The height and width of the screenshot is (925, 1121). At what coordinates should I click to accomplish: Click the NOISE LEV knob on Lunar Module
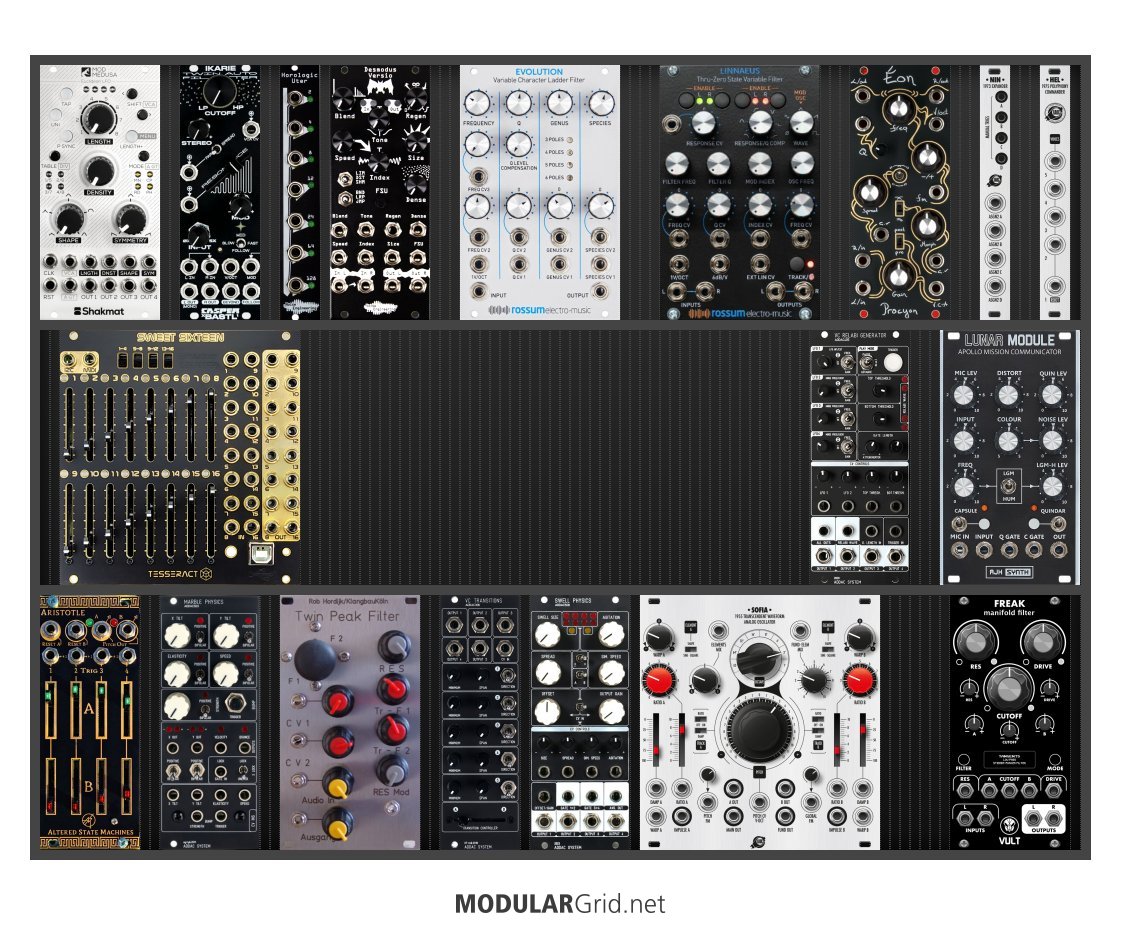(1052, 441)
